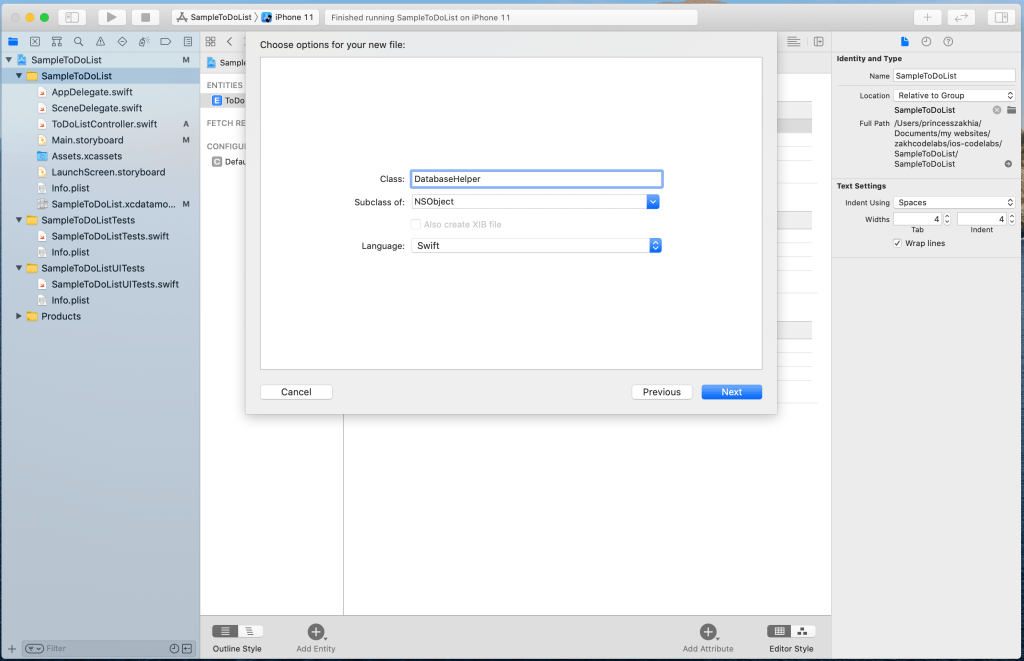Click the Cancel button
Screen dimensions: 1024x661
point(296,392)
